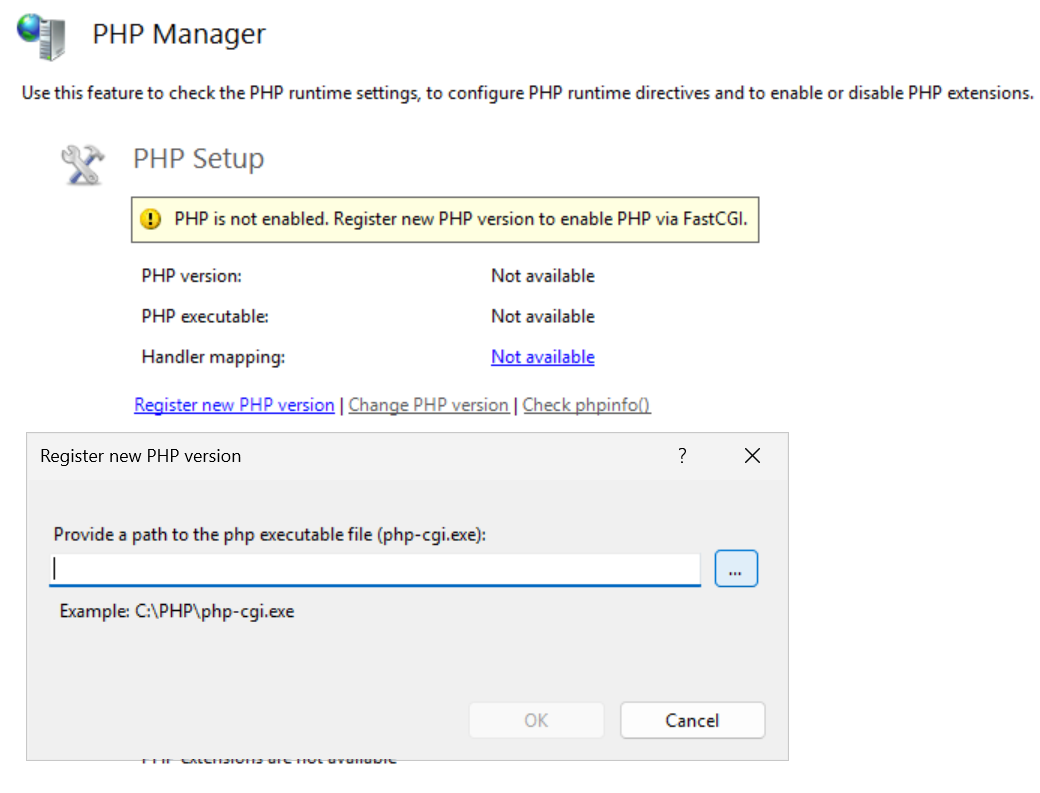Cancel the Register new PHP version dialog
The height and width of the screenshot is (793, 1040).
(692, 720)
